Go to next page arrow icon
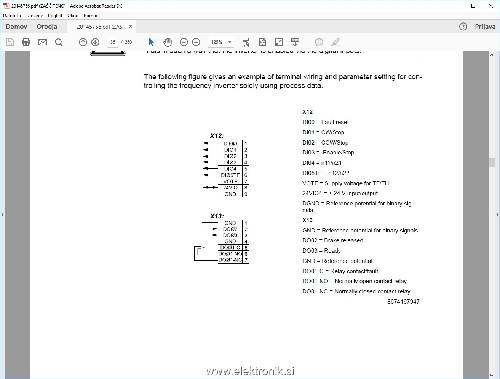This screenshot has width=500, height=379. 95,42
